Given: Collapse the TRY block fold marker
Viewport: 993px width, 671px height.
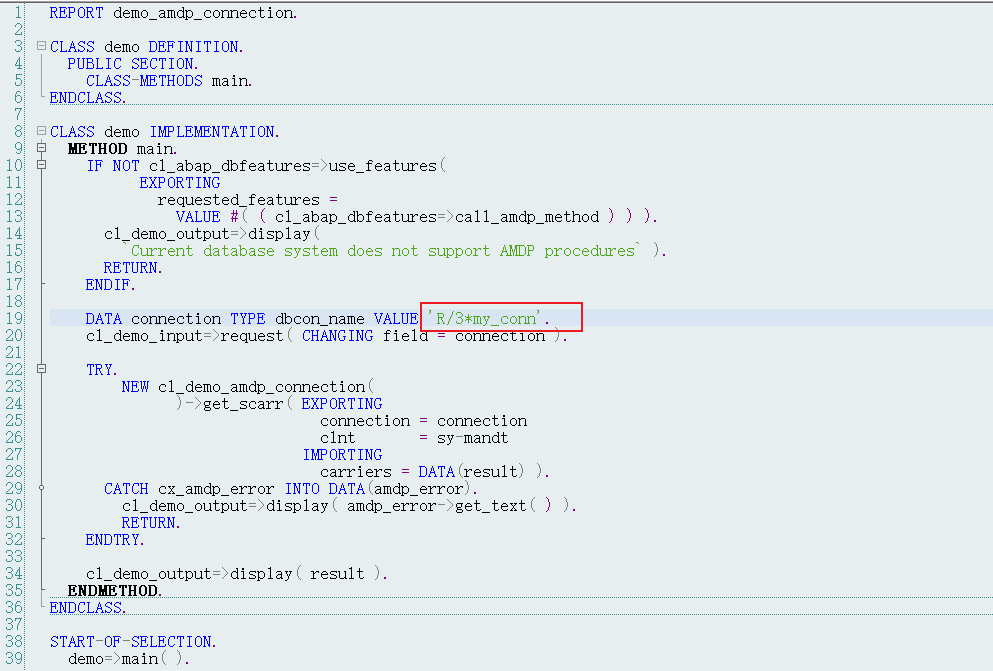Looking at the screenshot, I should 41,368.
